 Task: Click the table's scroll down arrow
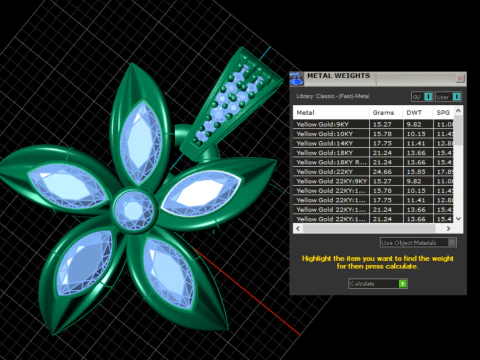(458, 219)
